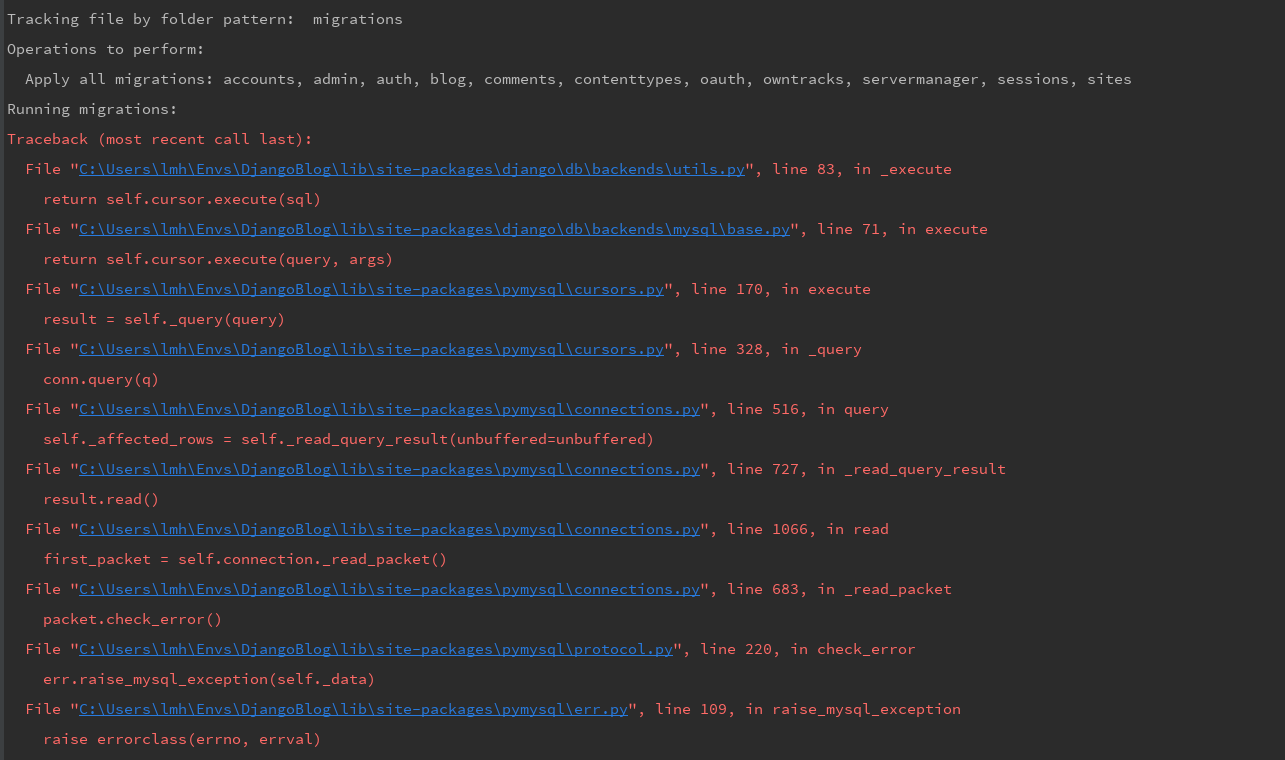Screen dimensions: 1285x760
Task: Click the 'result = self._query(query)' line
Action: [164, 319]
